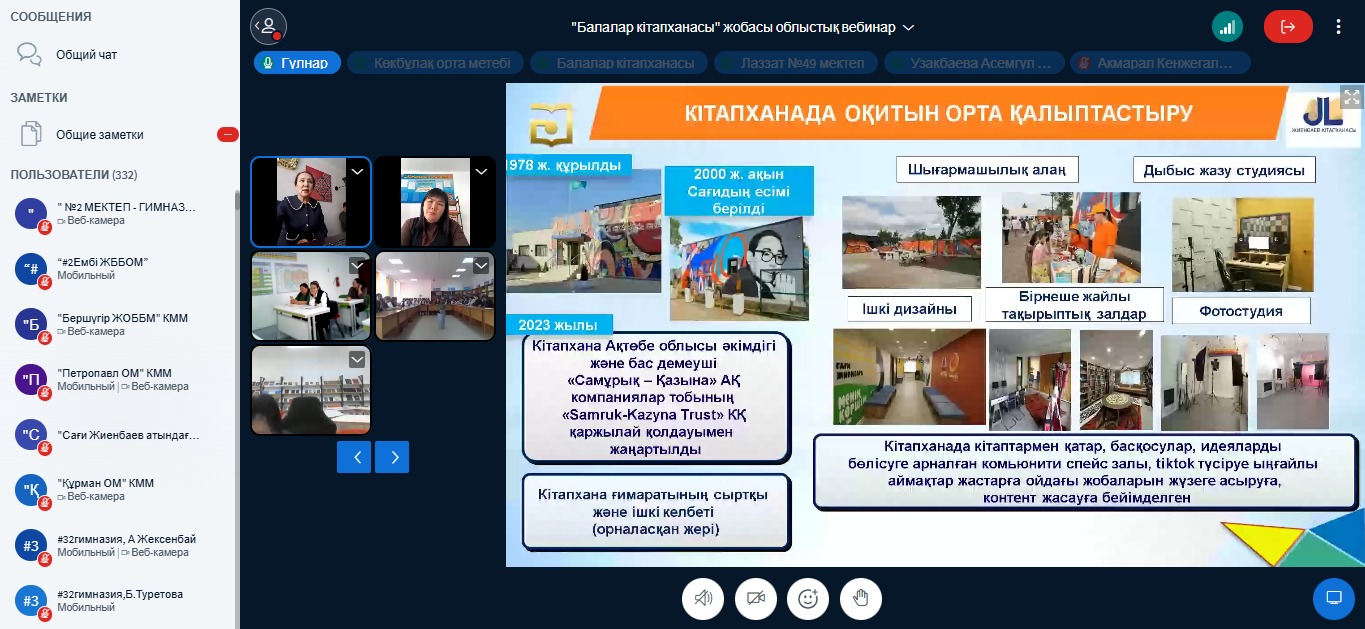The width and height of the screenshot is (1365, 629).
Task: Open the three-dot options menu
Action: (x=1339, y=27)
